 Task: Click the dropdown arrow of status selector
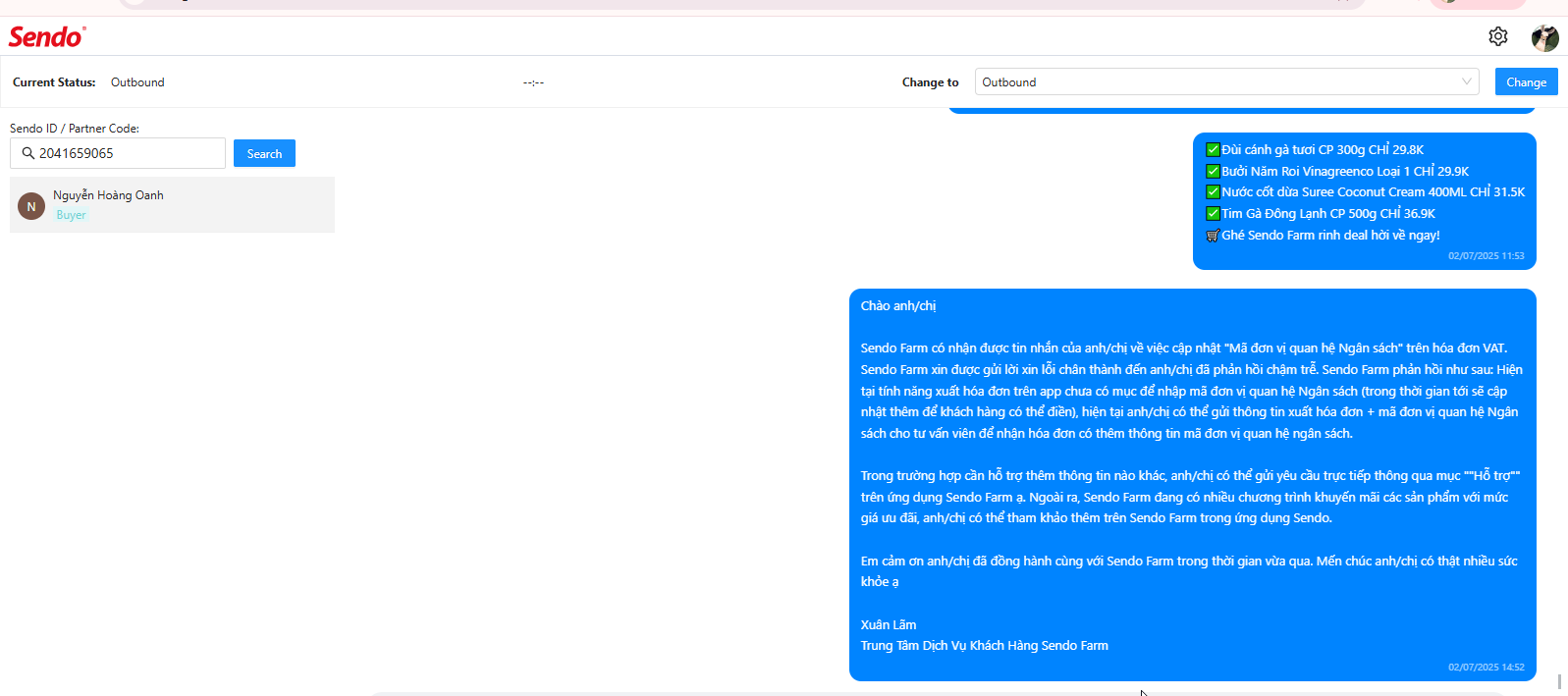point(1466,81)
